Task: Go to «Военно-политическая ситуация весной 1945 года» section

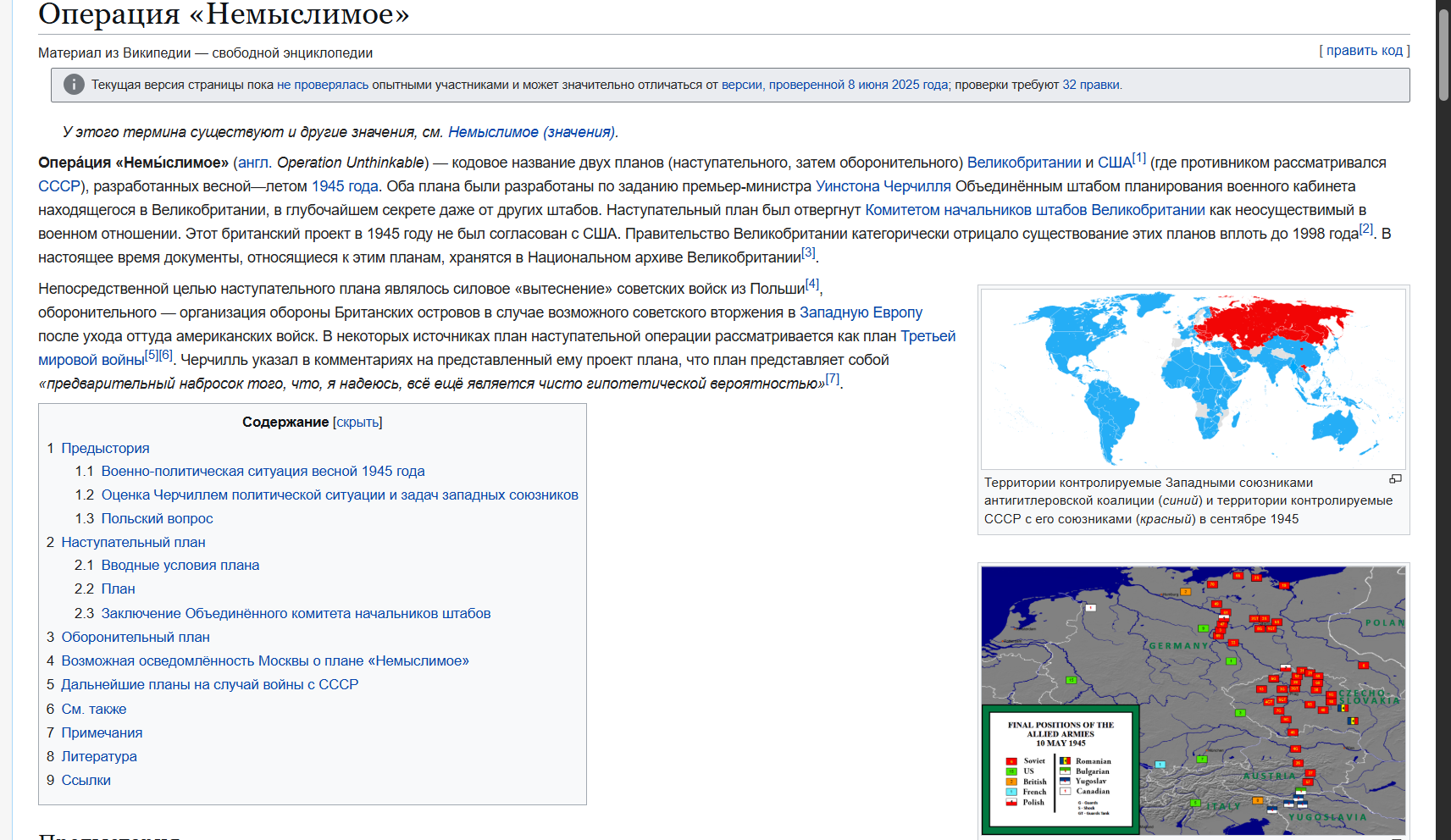Action: coord(263,472)
